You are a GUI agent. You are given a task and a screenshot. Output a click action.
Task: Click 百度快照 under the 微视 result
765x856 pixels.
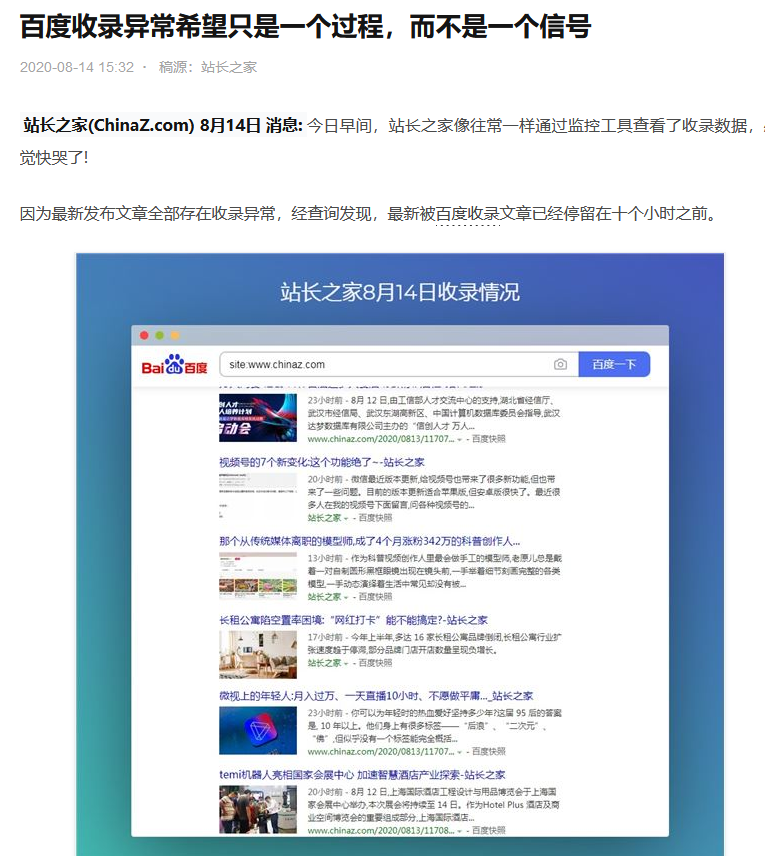point(489,752)
